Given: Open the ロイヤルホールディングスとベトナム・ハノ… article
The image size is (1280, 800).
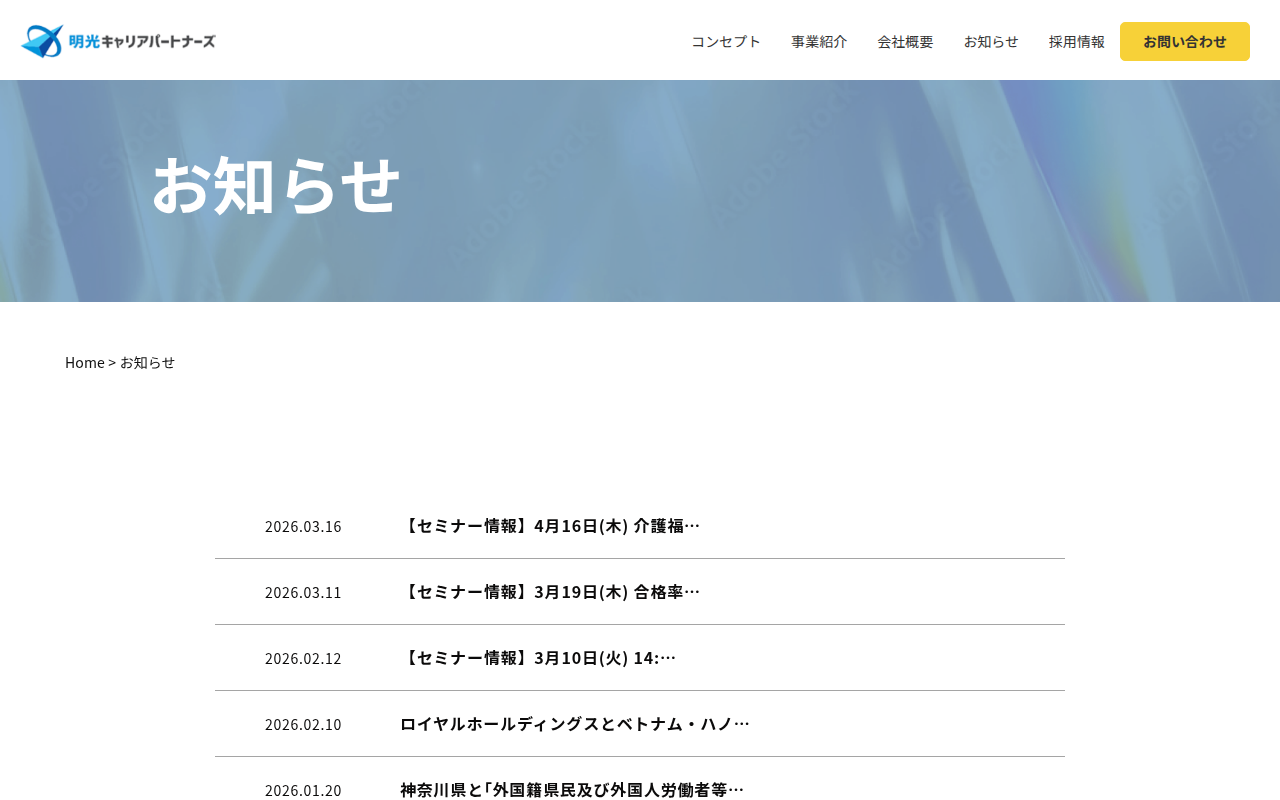Looking at the screenshot, I should [x=575, y=724].
